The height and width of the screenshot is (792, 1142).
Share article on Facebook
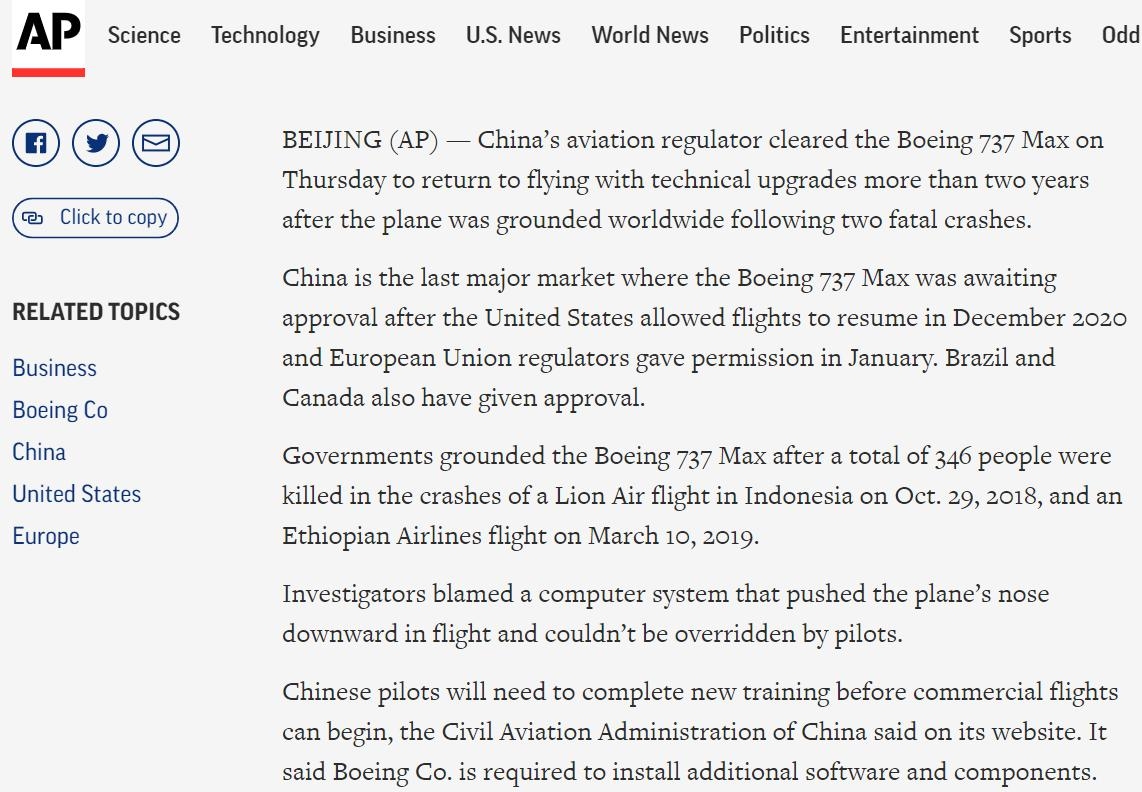(36, 143)
